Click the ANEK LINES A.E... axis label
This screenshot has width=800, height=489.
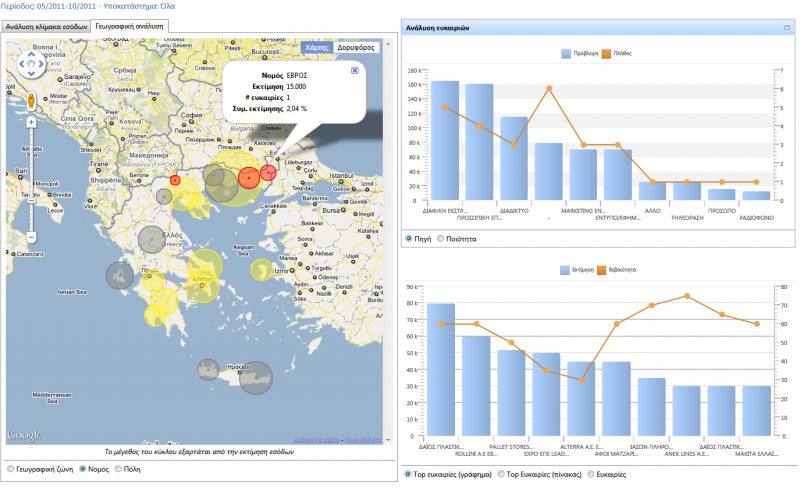686,454
